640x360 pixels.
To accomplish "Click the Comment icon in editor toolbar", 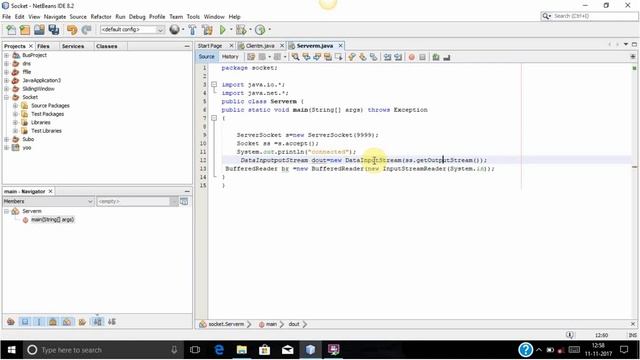I will [436, 57].
